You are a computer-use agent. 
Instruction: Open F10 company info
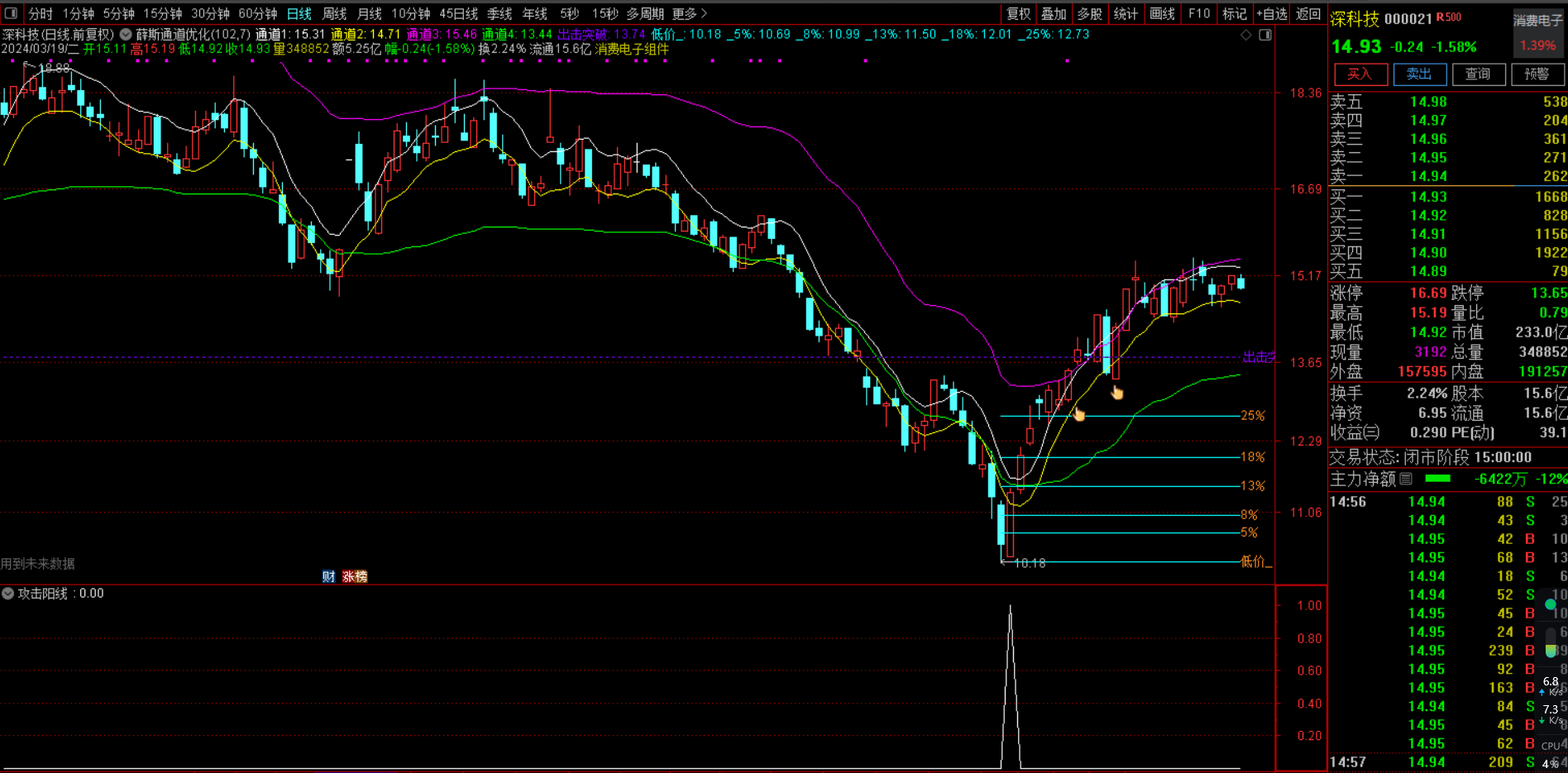click(1199, 13)
